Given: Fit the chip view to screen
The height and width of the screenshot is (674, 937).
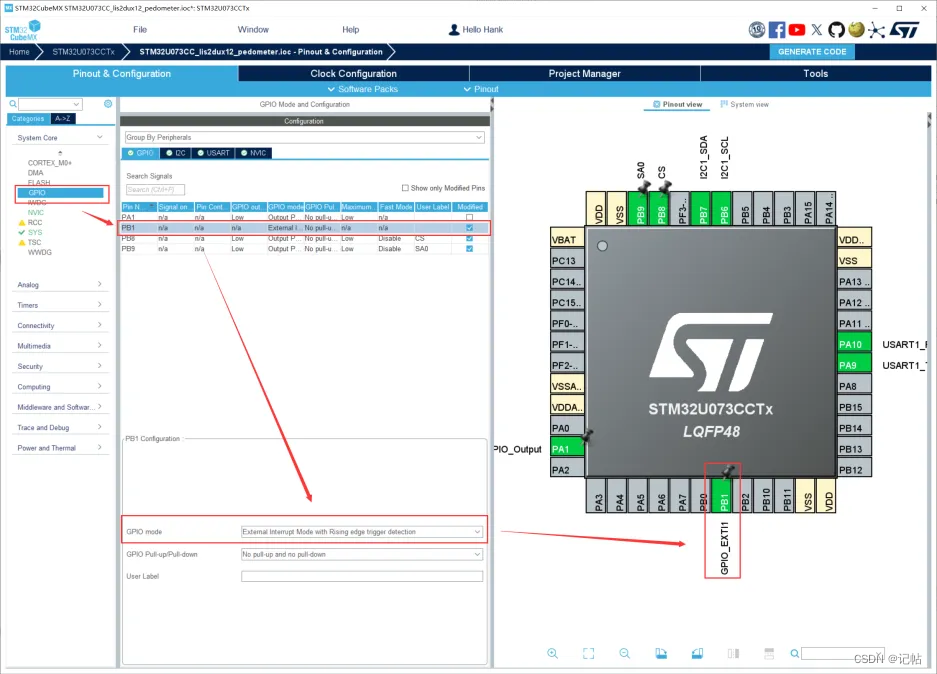Looking at the screenshot, I should tap(589, 653).
